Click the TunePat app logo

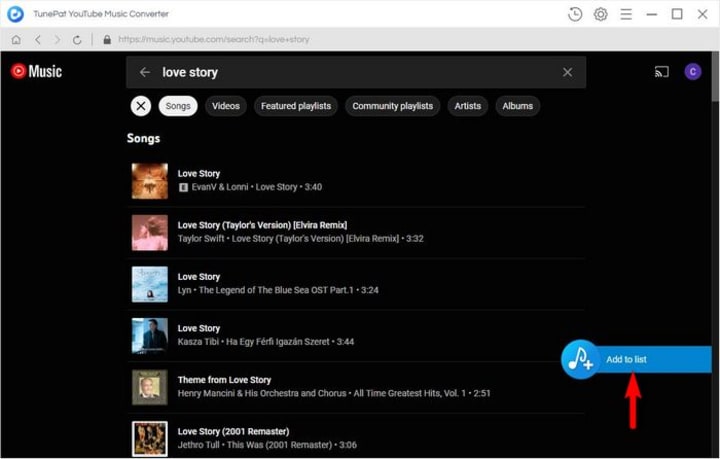[x=15, y=14]
